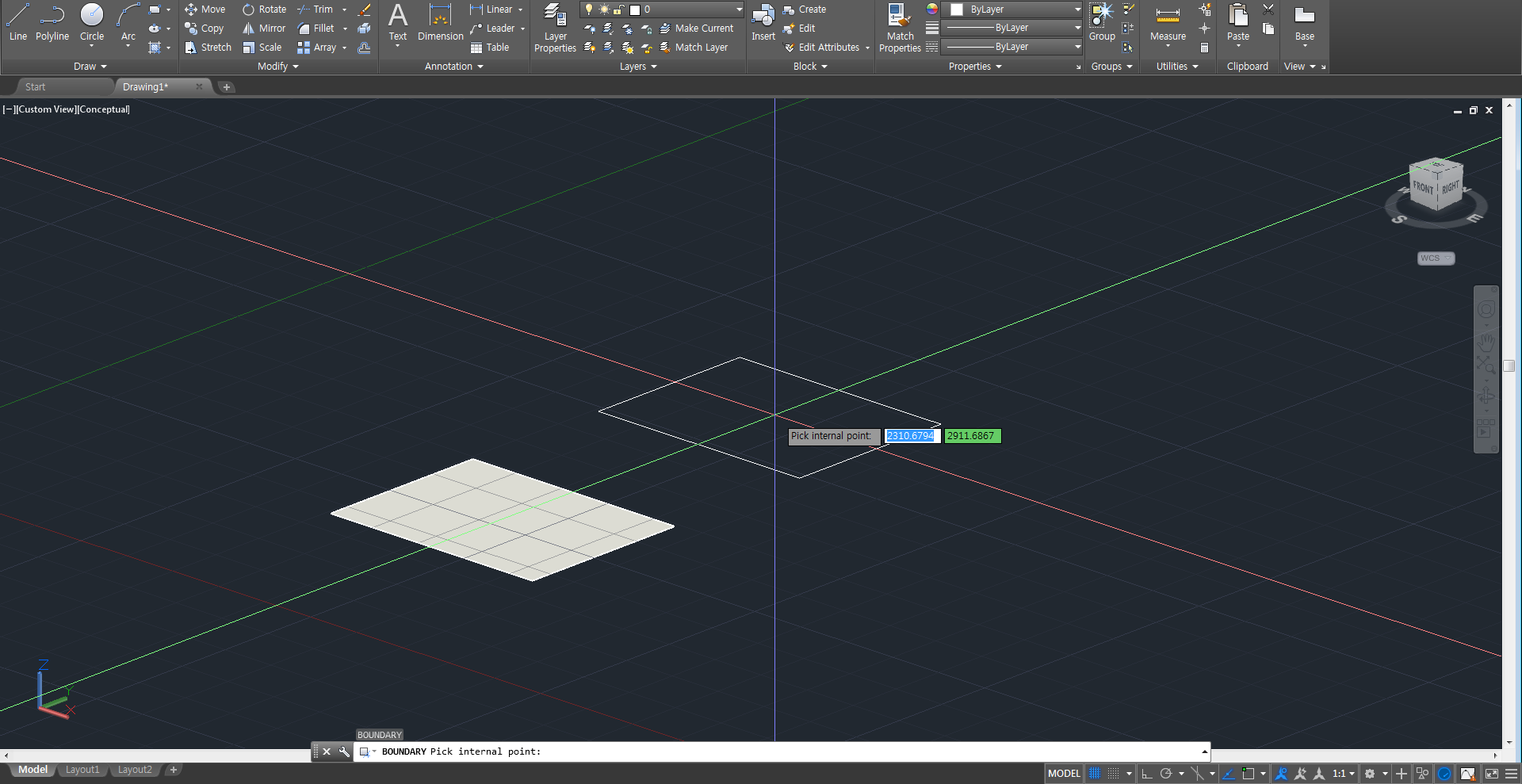
Task: Toggle annotation objects visibility in status bar
Action: (1281, 774)
